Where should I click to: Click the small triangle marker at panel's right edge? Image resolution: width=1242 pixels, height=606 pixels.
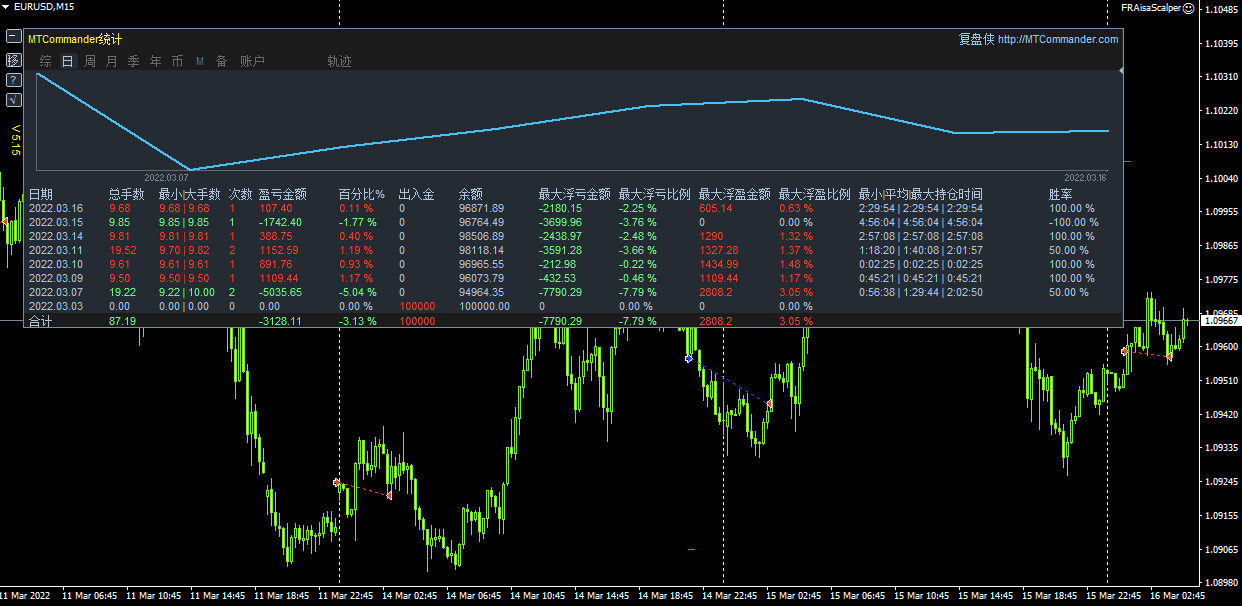click(1121, 71)
